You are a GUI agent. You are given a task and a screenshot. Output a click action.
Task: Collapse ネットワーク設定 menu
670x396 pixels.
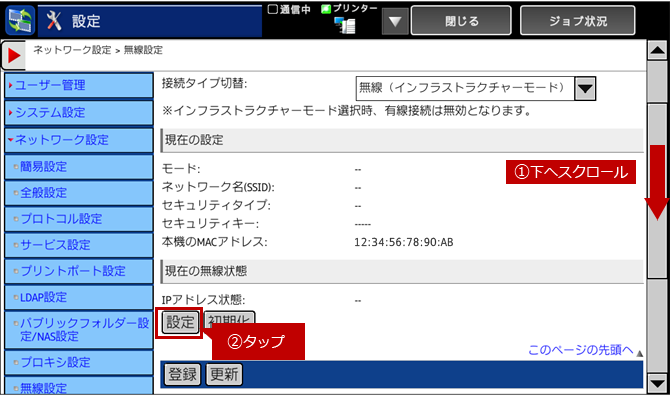coord(79,140)
